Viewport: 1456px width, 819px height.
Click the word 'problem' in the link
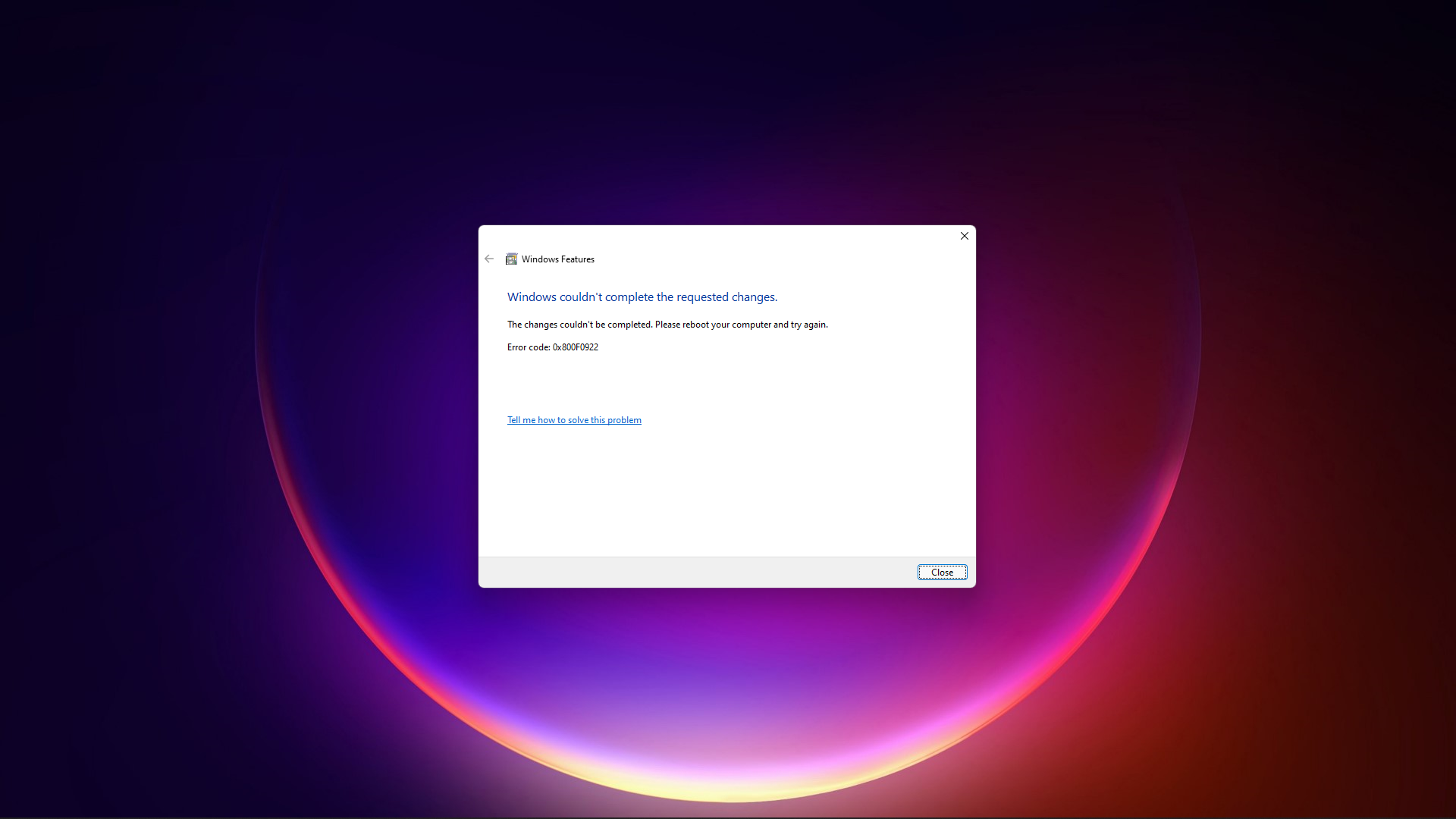tap(624, 420)
